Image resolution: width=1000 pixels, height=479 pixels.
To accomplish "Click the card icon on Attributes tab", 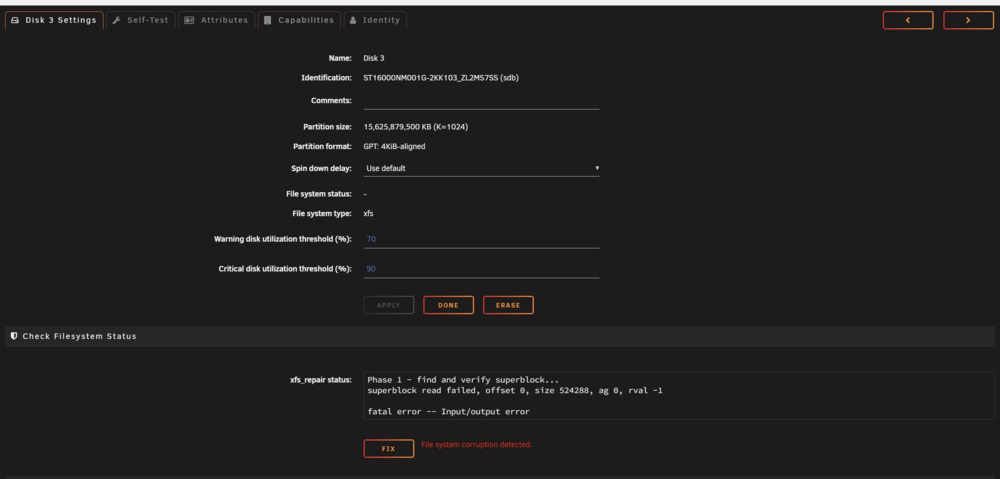I will pos(189,20).
